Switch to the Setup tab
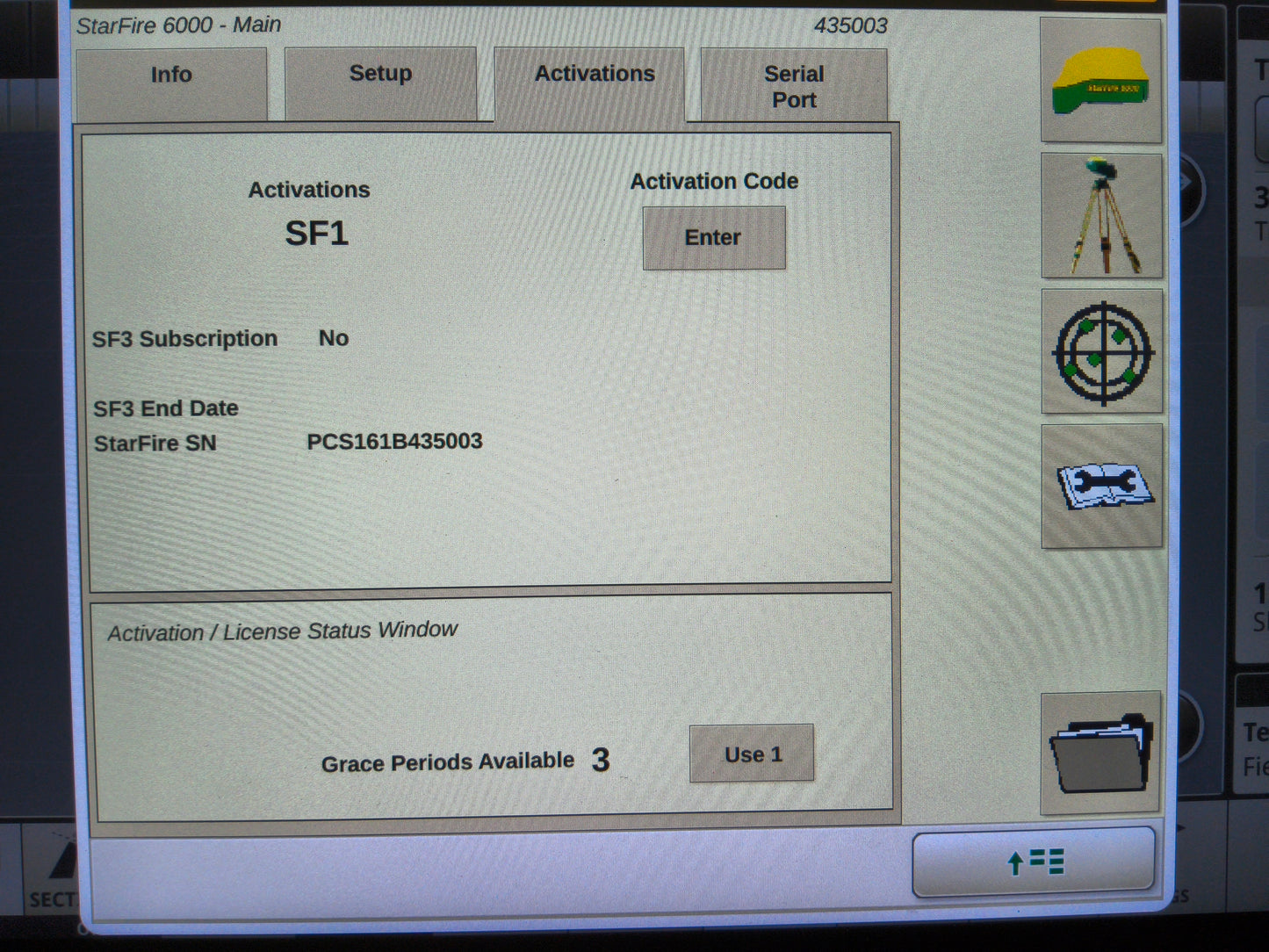The width and height of the screenshot is (1269, 952). point(380,83)
